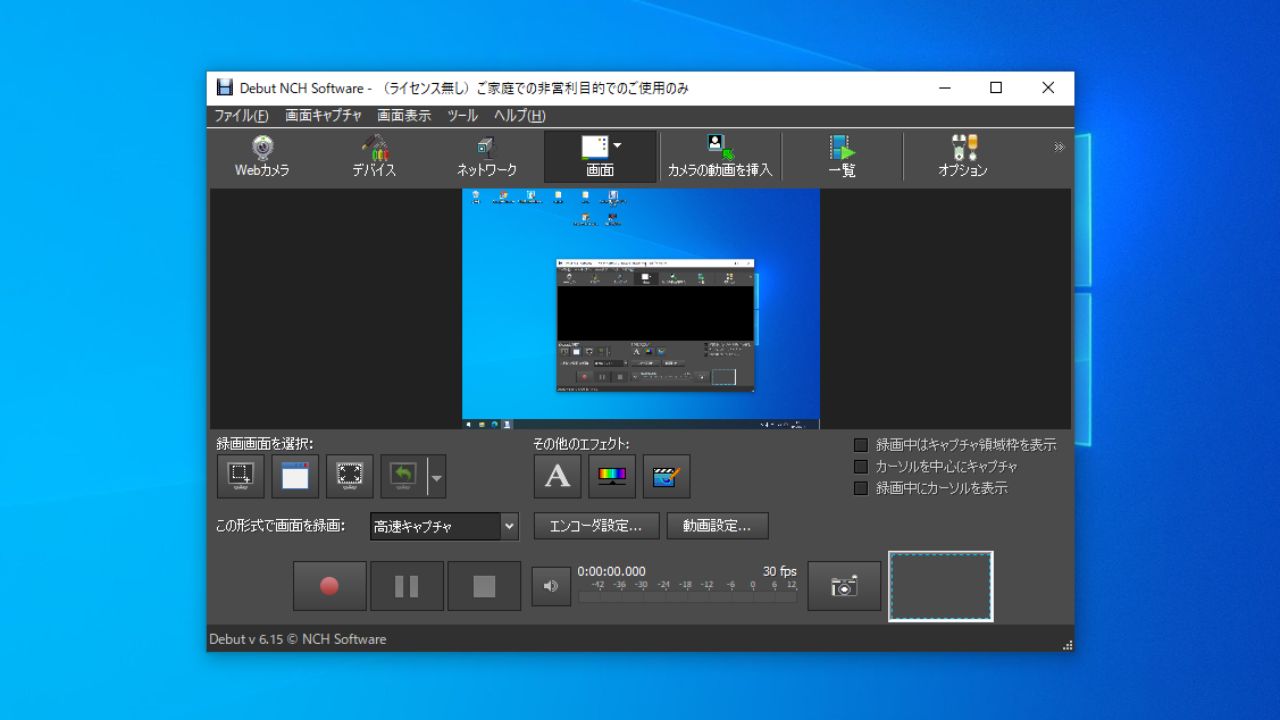Screen dimensions: 1280x720
Task: Enable 録画中にカーソルを表示 checkbox
Action: 861,489
